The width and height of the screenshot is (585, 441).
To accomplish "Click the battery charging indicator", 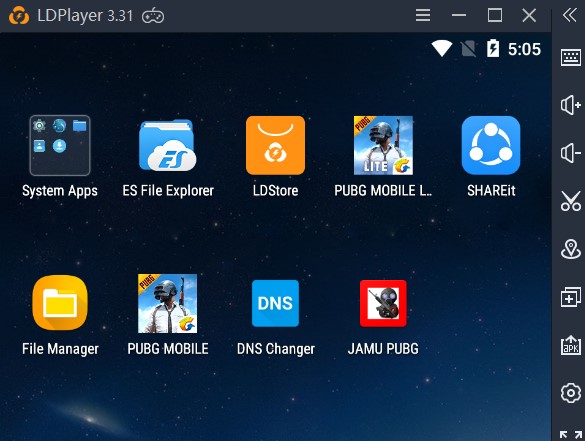I will coord(493,48).
